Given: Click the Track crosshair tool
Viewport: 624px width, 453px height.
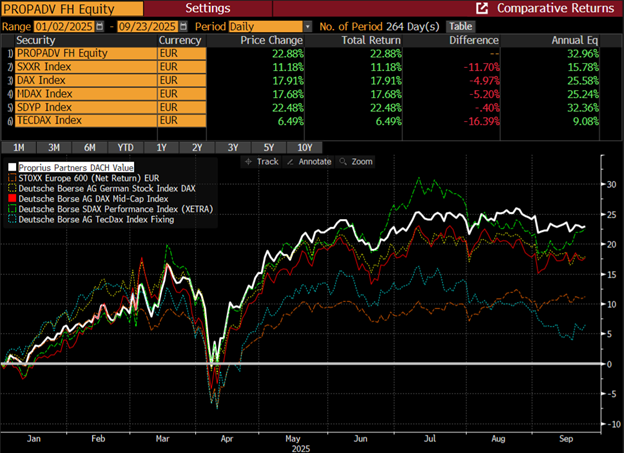Looking at the screenshot, I should click(264, 160).
